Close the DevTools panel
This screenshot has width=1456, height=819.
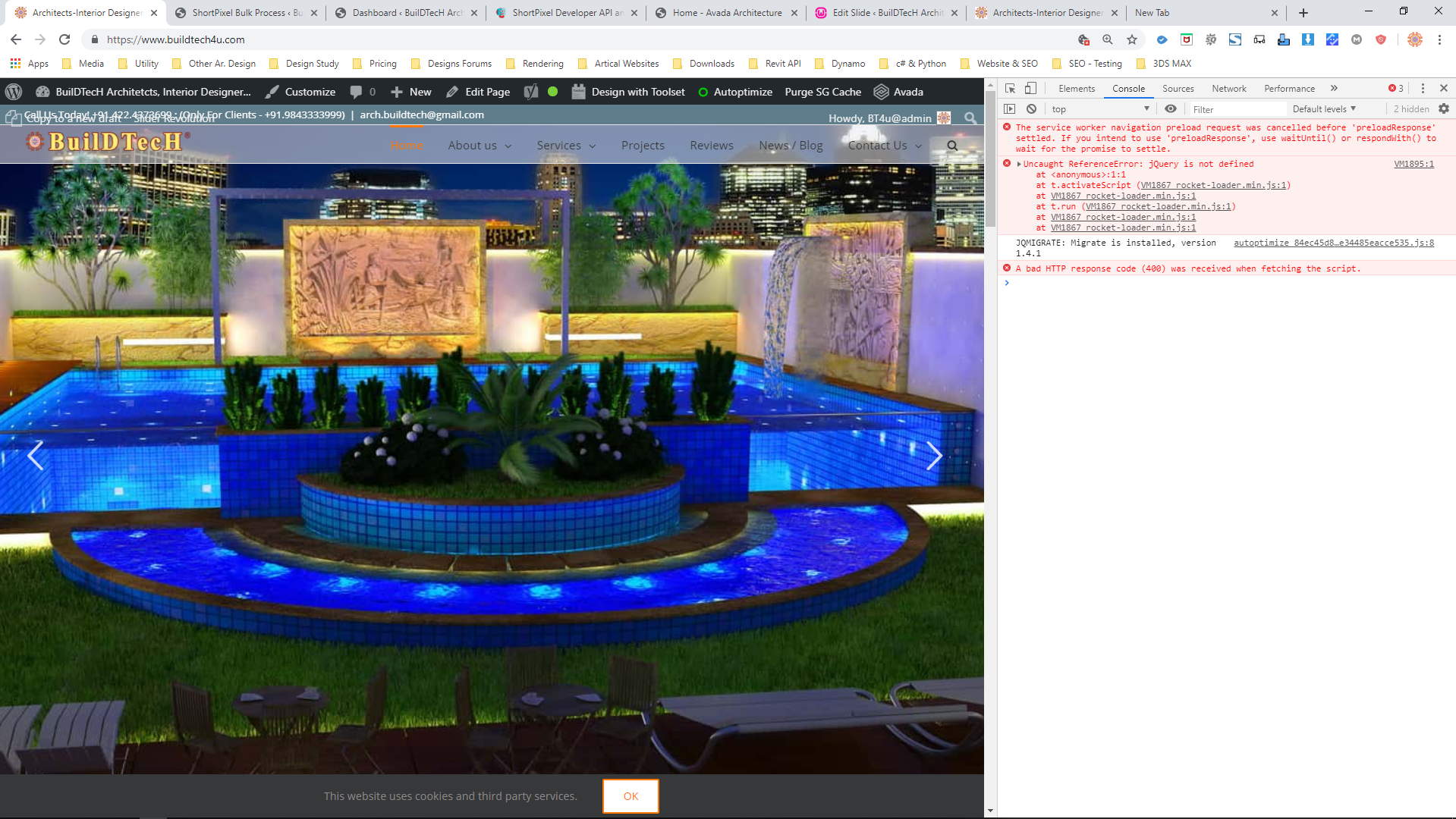(x=1444, y=89)
